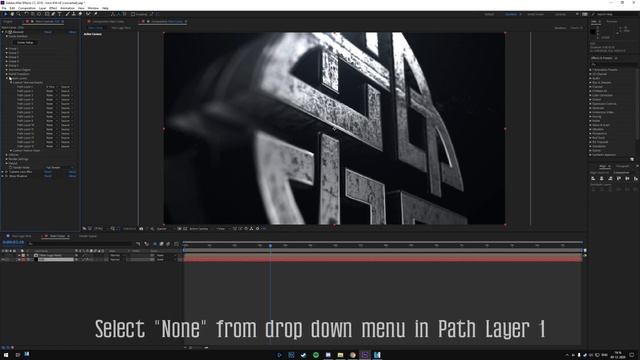Screen dimensions: 640x360
Task: Expand the Blur & Sharpen category
Action: [590, 82]
